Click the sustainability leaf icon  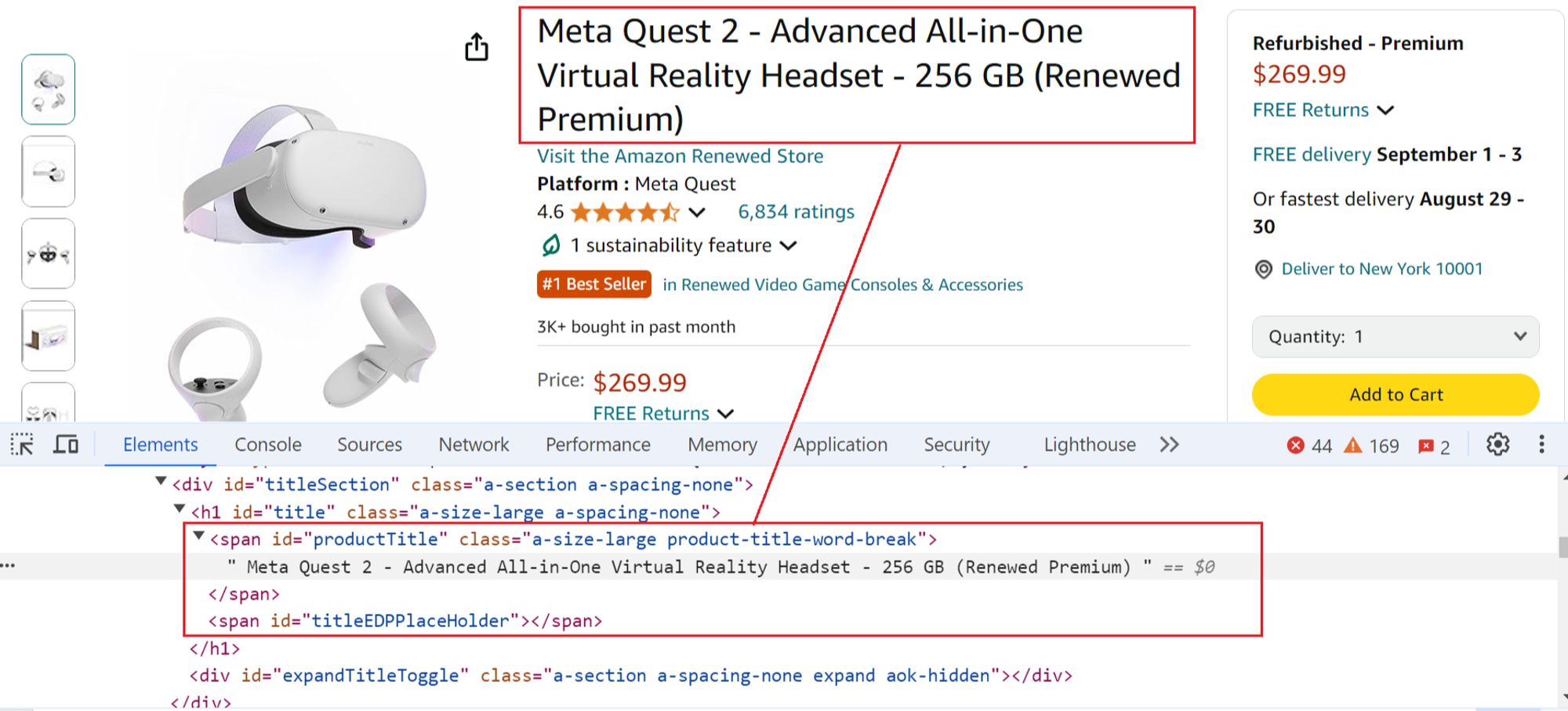point(552,245)
